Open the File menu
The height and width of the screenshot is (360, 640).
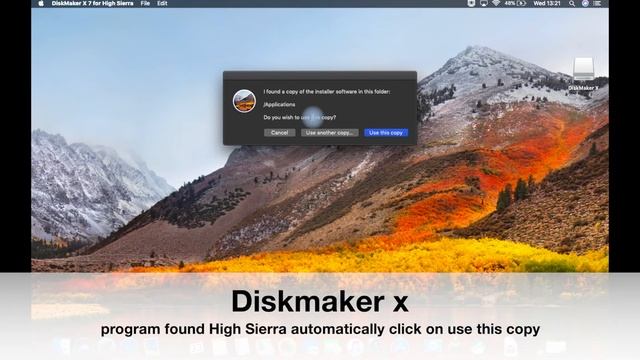pyautogui.click(x=145, y=3)
